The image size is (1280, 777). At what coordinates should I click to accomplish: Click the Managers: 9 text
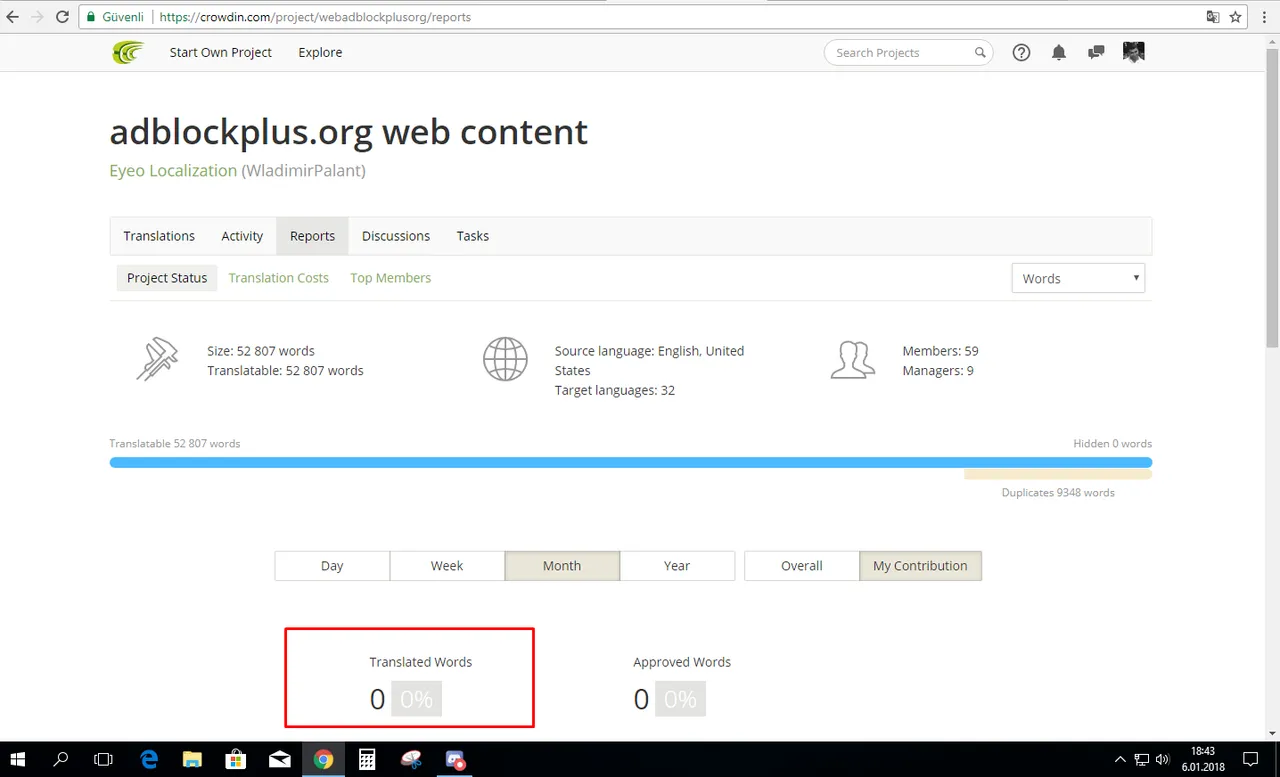pyautogui.click(x=938, y=370)
